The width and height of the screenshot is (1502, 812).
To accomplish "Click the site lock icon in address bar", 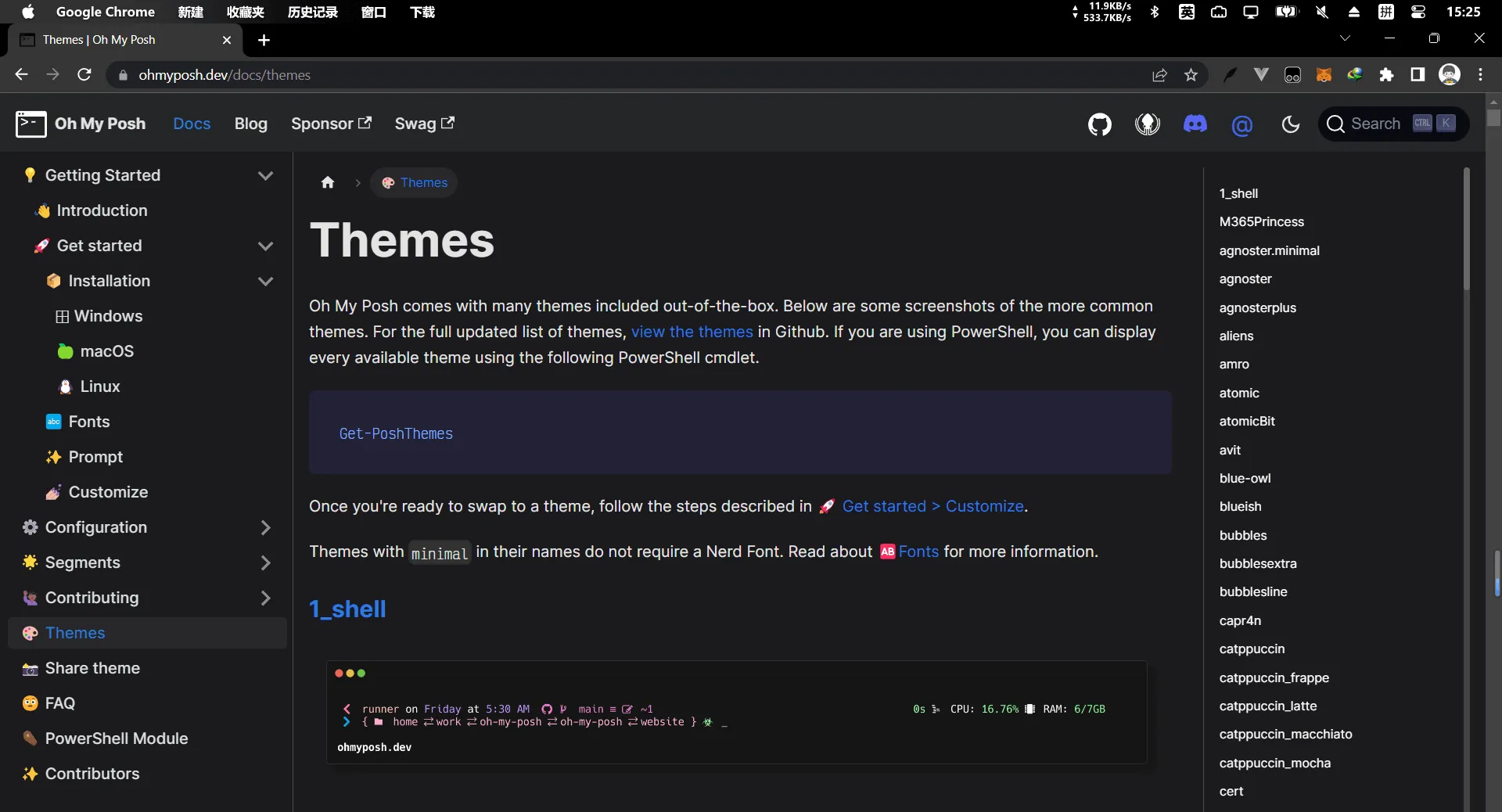I will 123,75.
